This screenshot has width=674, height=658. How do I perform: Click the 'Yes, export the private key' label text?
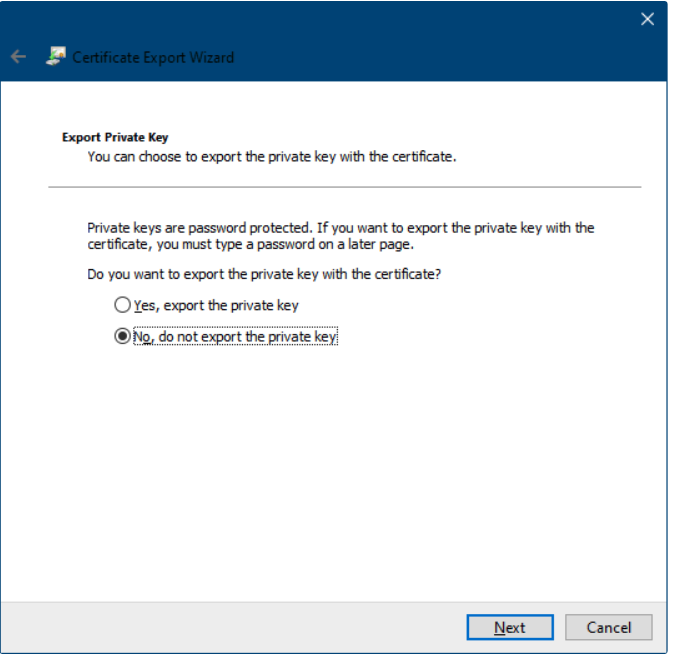click(216, 305)
